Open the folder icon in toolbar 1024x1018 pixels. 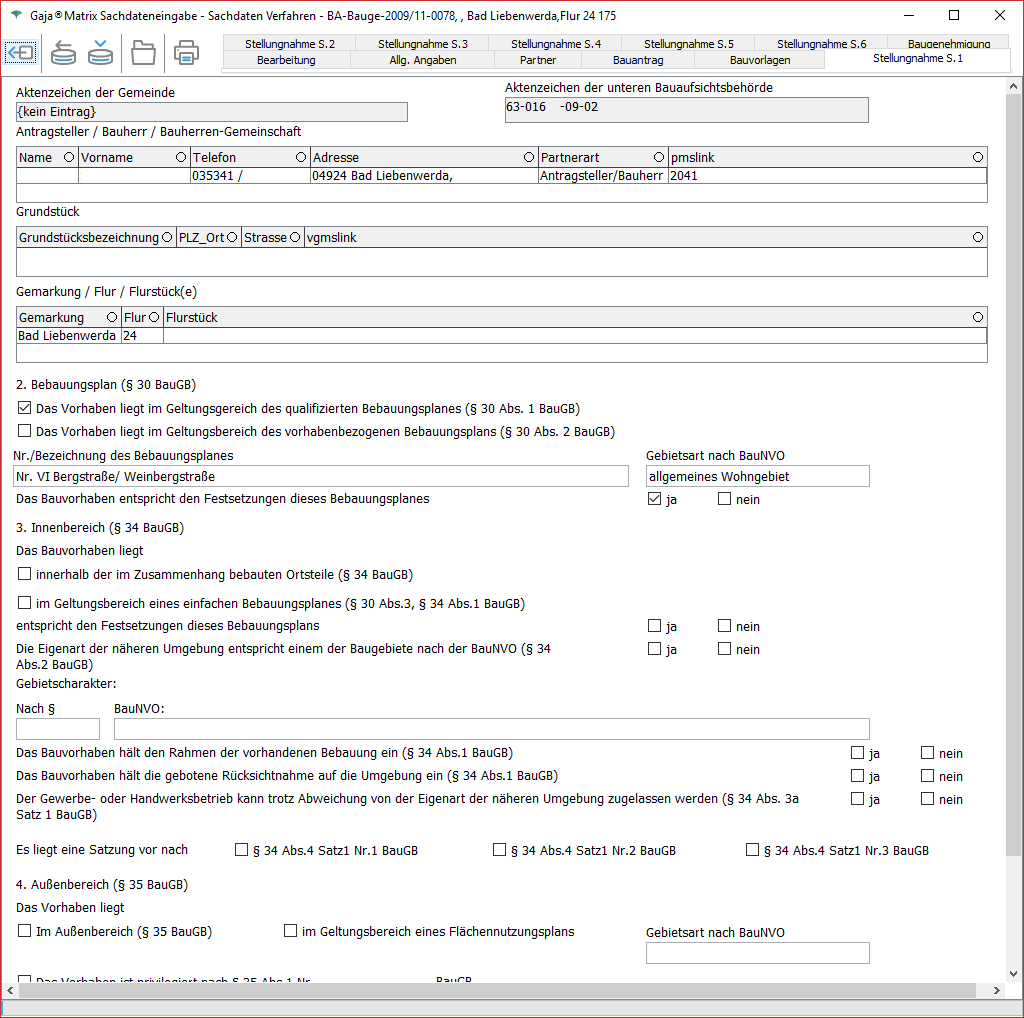(x=144, y=53)
